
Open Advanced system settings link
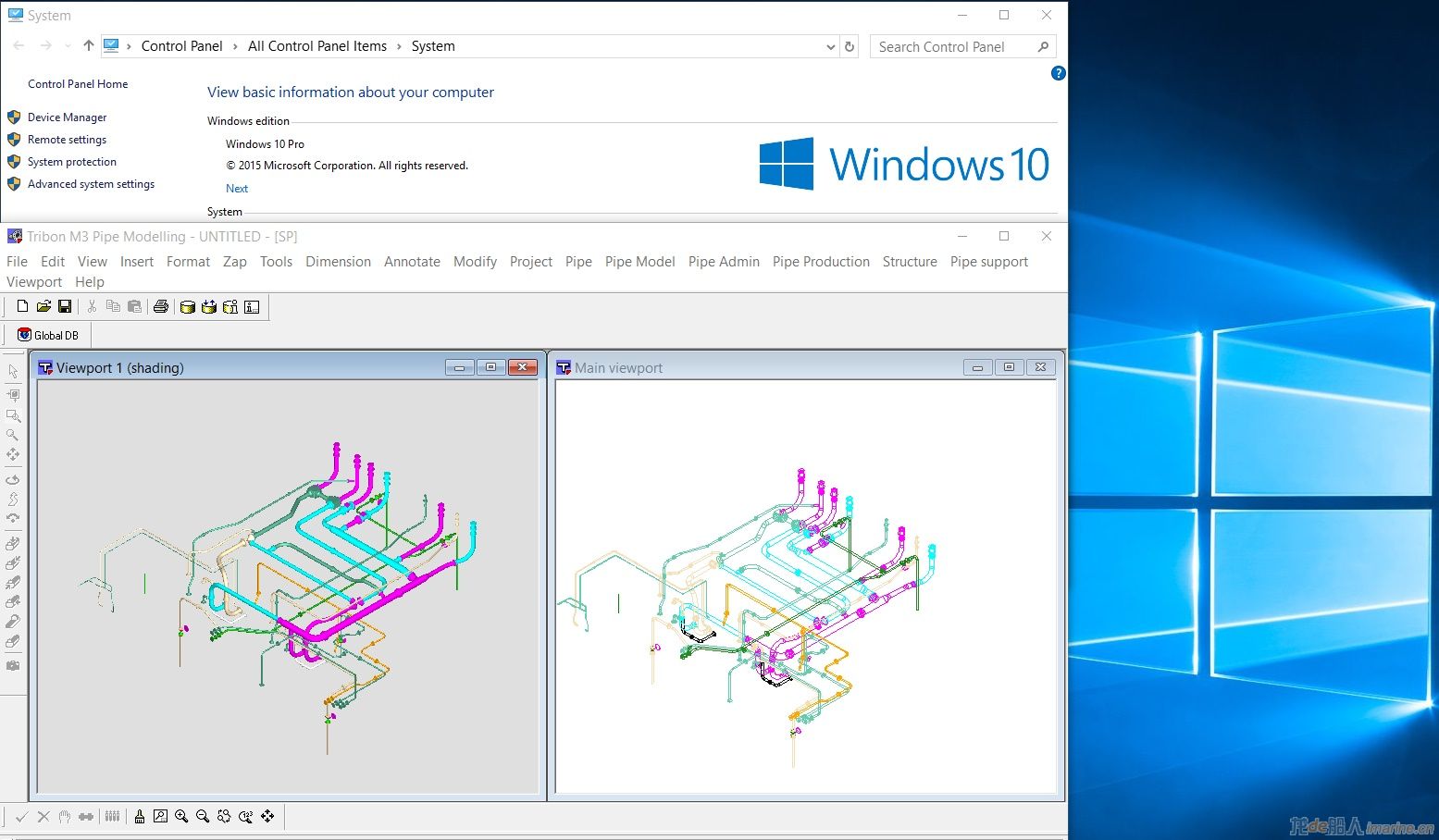click(91, 184)
